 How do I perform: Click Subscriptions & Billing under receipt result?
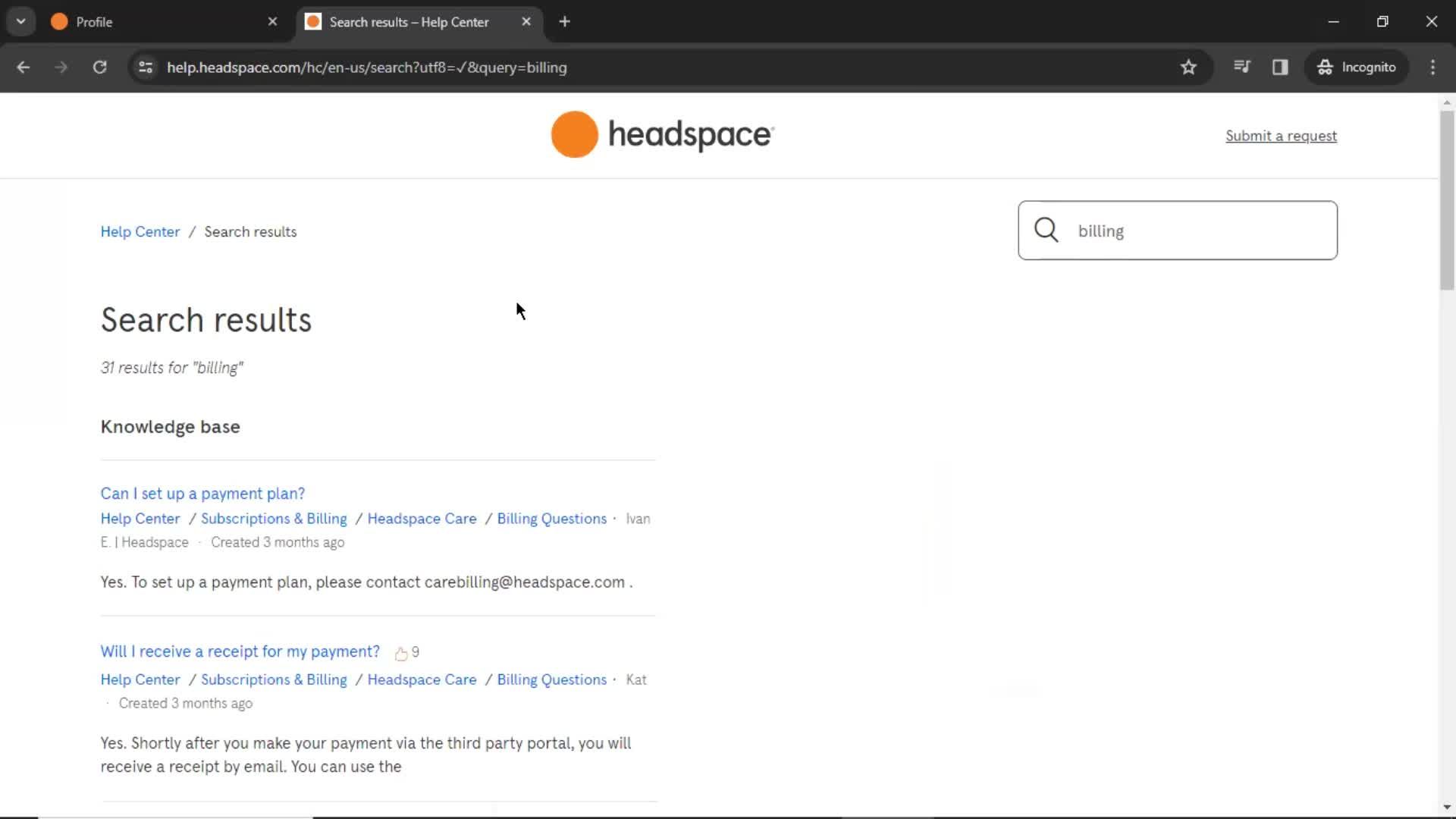[x=274, y=679]
